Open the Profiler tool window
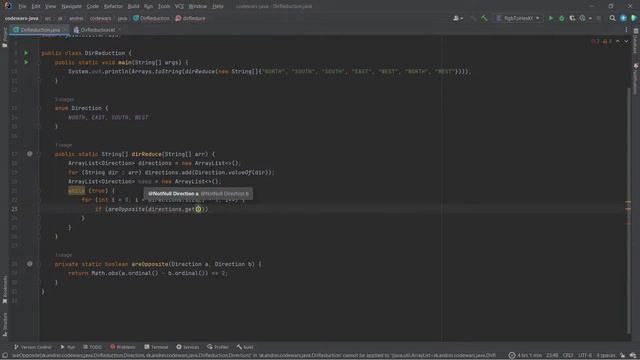This screenshot has width=640, height=360. [x=218, y=347]
